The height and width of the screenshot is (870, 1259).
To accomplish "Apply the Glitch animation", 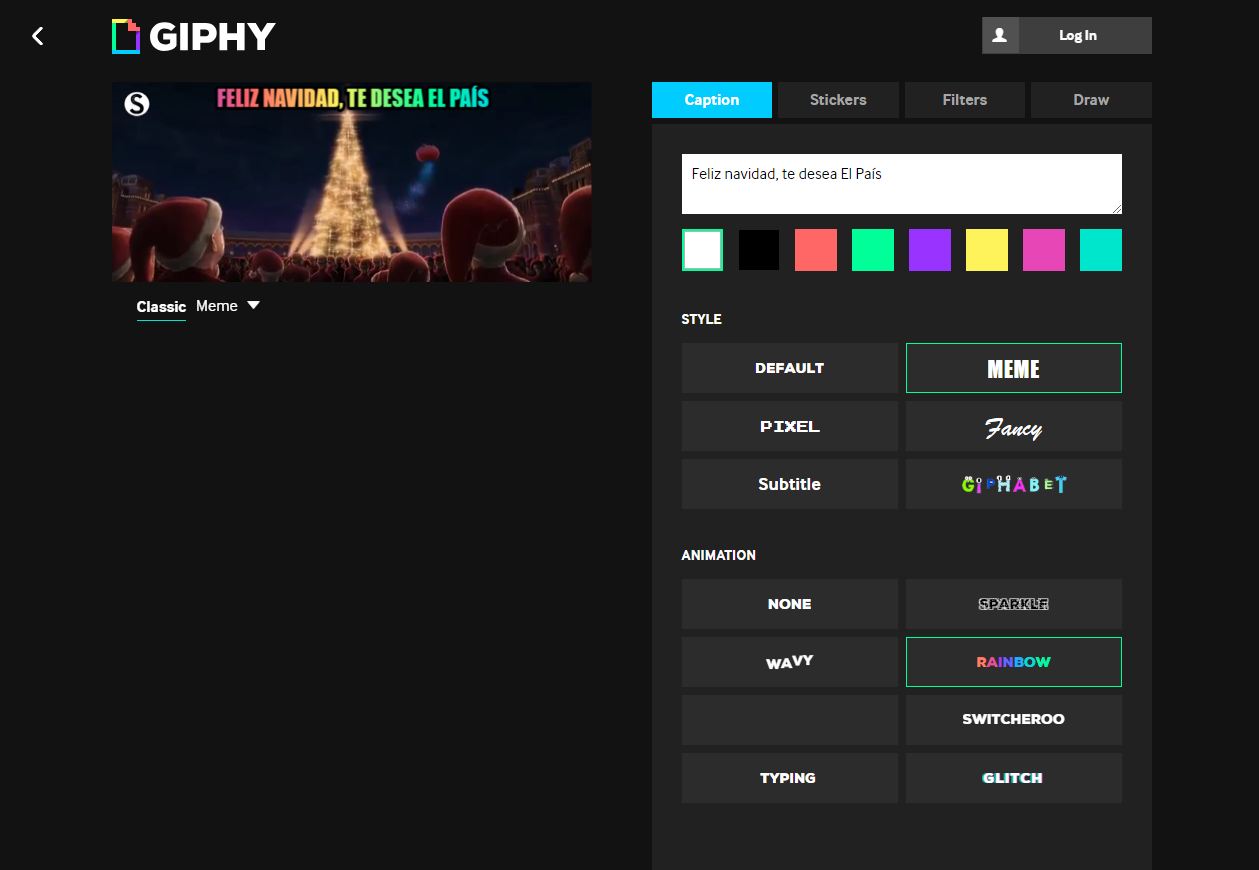I will pyautogui.click(x=1014, y=778).
